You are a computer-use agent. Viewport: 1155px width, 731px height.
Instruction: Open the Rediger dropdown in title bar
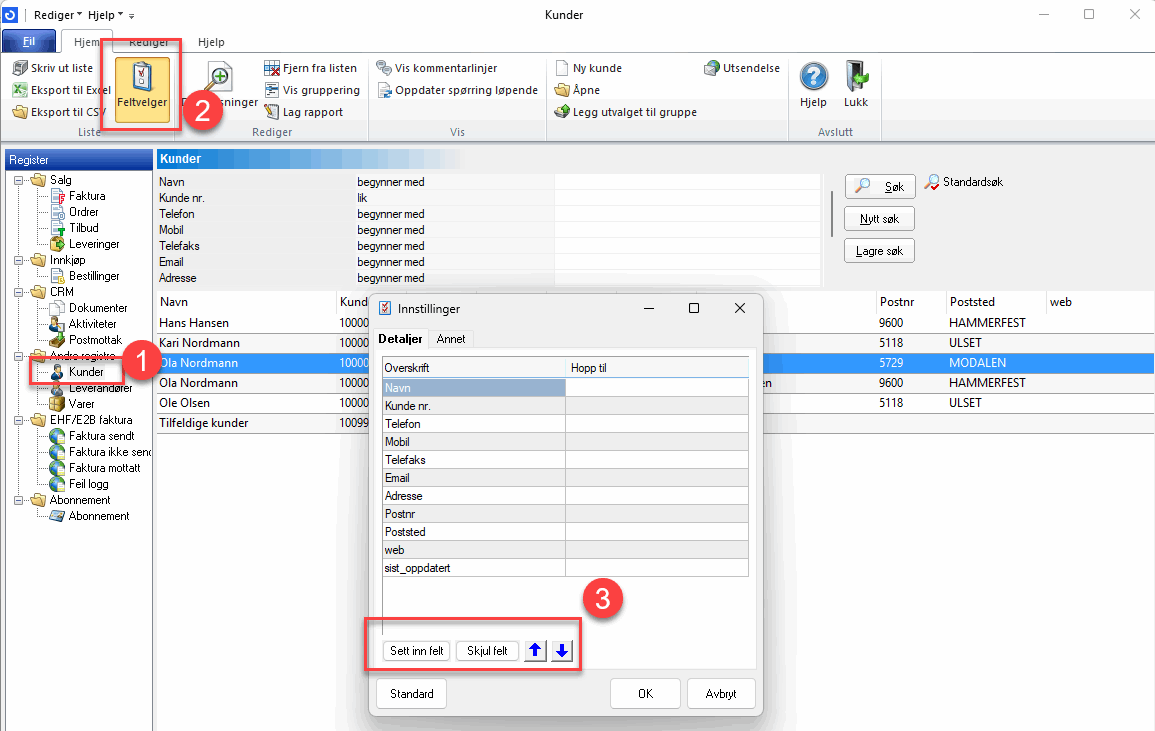(58, 15)
